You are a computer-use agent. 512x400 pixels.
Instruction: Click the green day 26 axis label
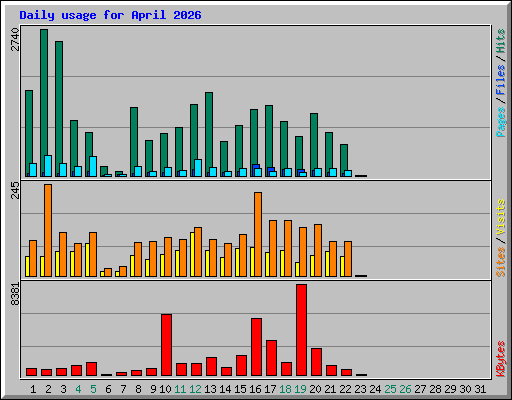tap(405, 389)
